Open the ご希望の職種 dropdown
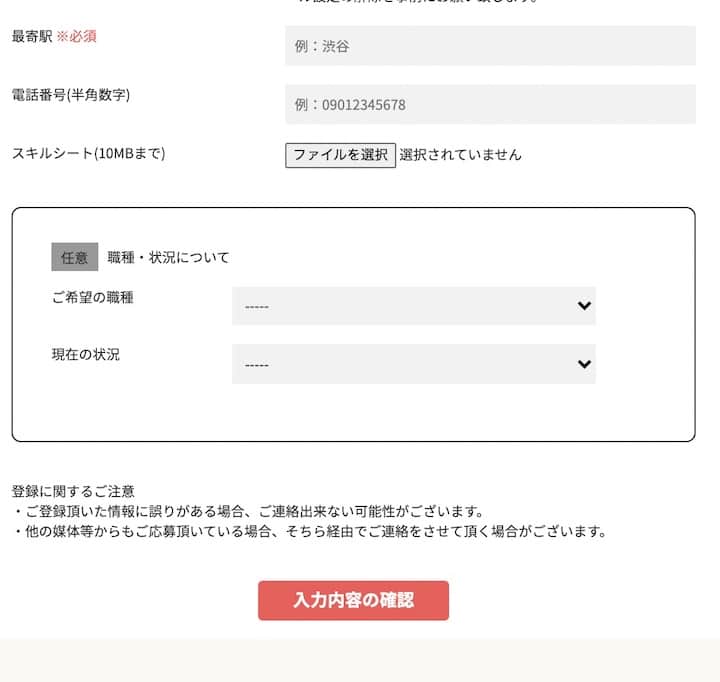Image resolution: width=720 pixels, height=682 pixels. [x=413, y=306]
